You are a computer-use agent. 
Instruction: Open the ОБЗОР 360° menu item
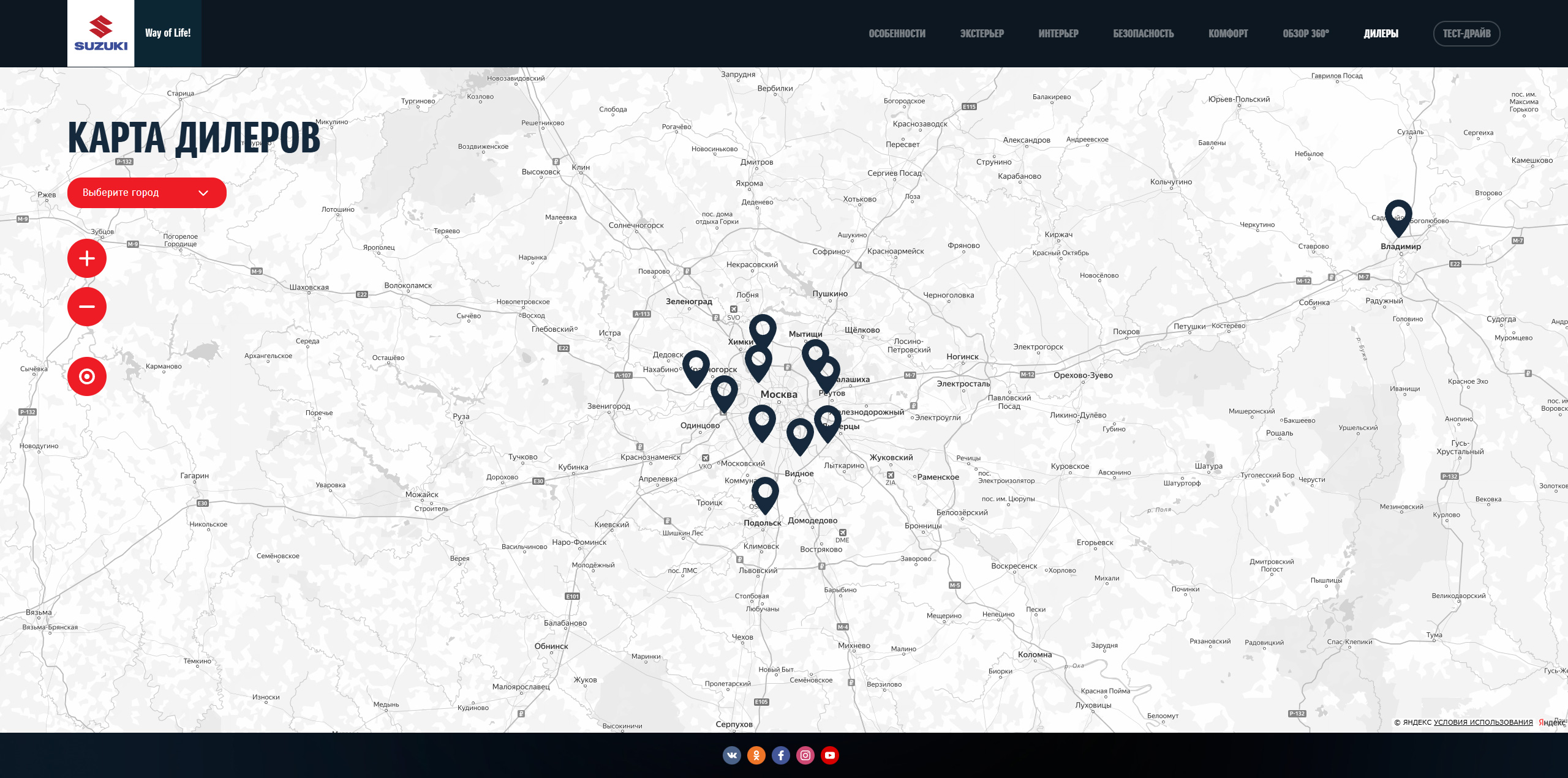coord(1305,34)
